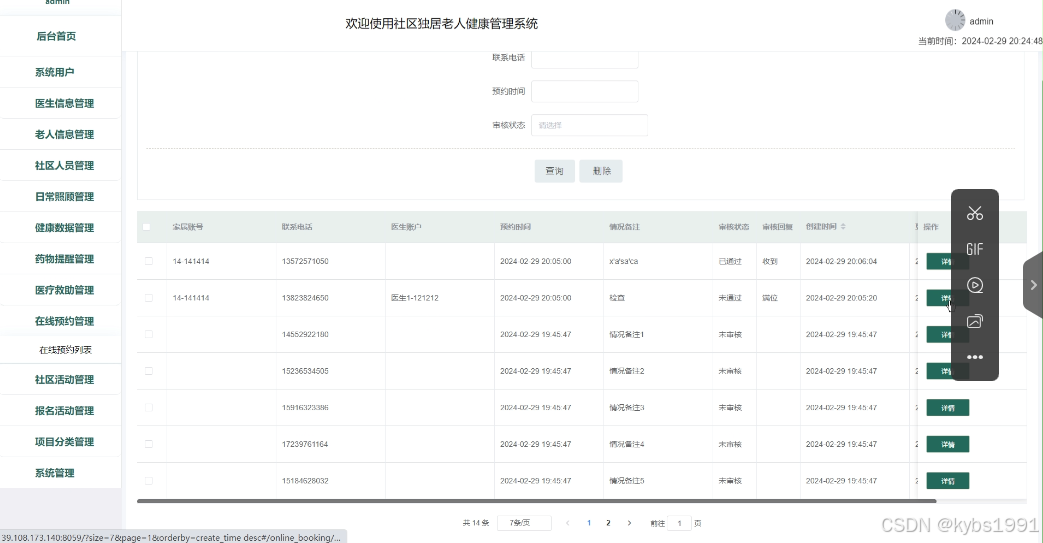The image size is (1043, 543).
Task: Check the row with phone 15184528032
Action: click(149, 480)
